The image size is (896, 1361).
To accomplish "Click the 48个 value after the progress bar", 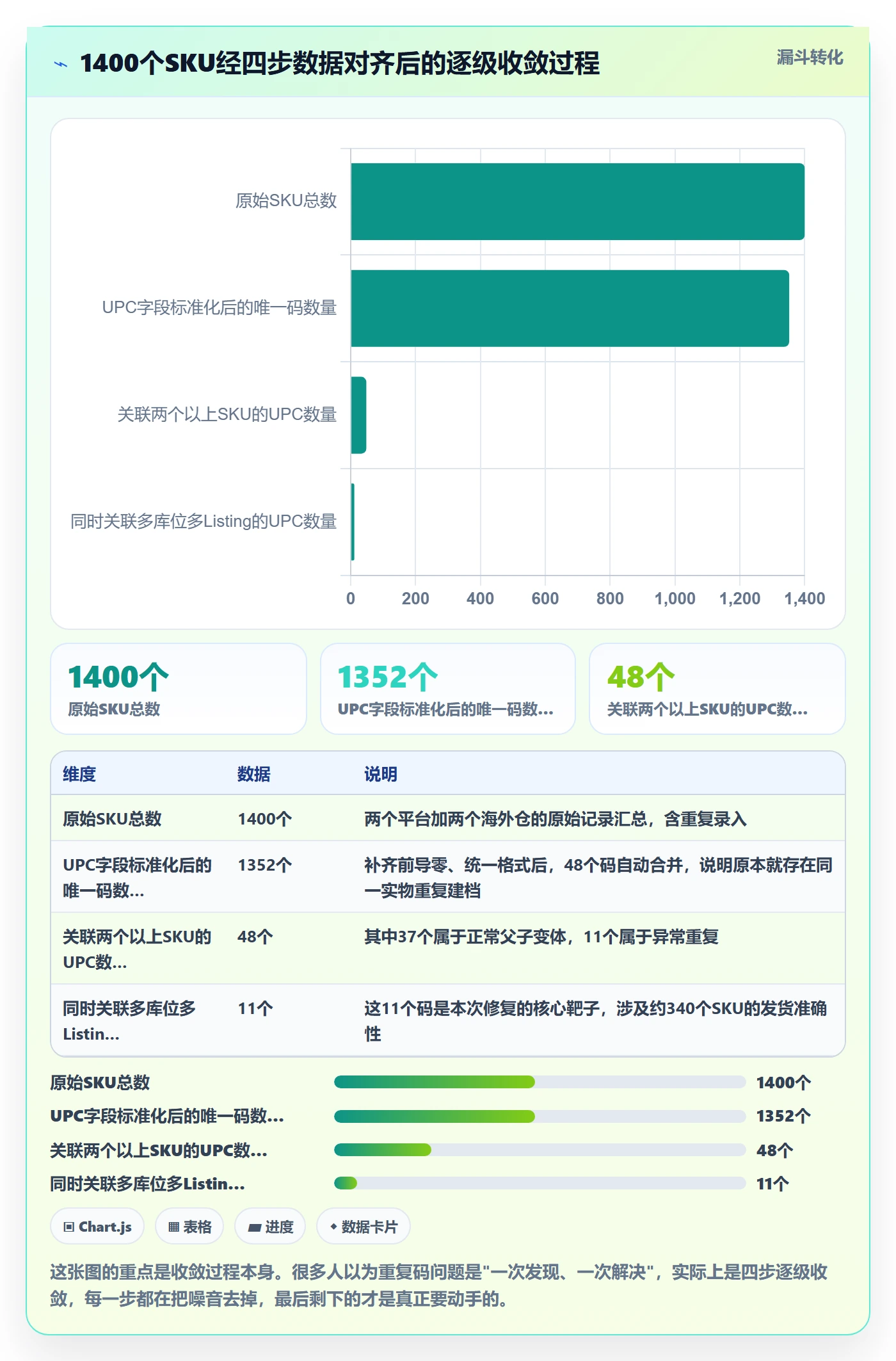I will tap(774, 1150).
